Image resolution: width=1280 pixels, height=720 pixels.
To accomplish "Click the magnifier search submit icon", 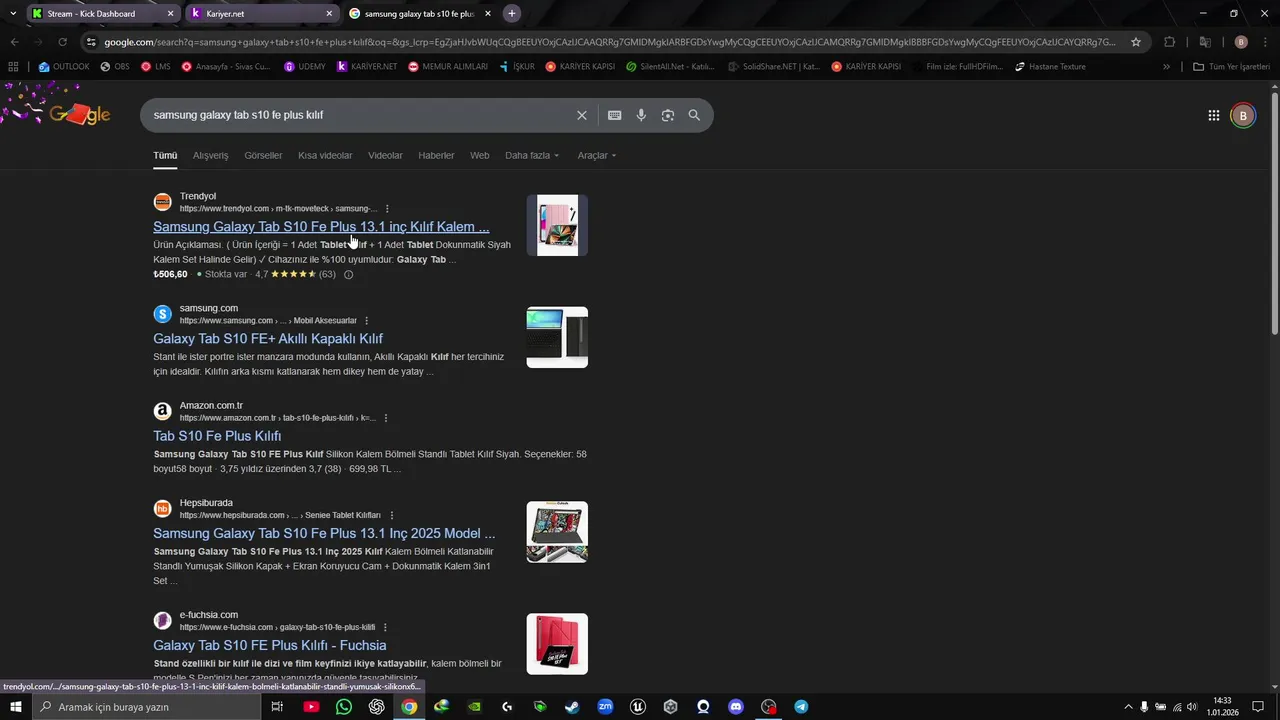I will click(694, 115).
